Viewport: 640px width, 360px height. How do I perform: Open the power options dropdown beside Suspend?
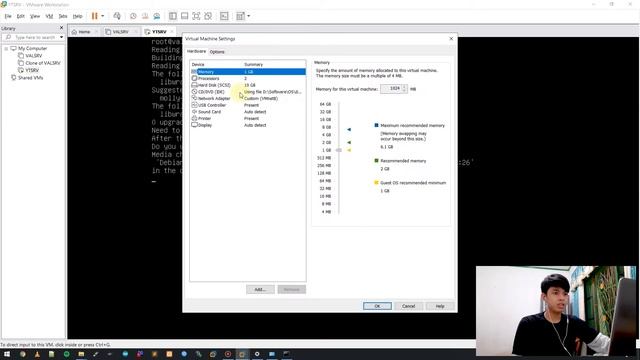coord(102,16)
